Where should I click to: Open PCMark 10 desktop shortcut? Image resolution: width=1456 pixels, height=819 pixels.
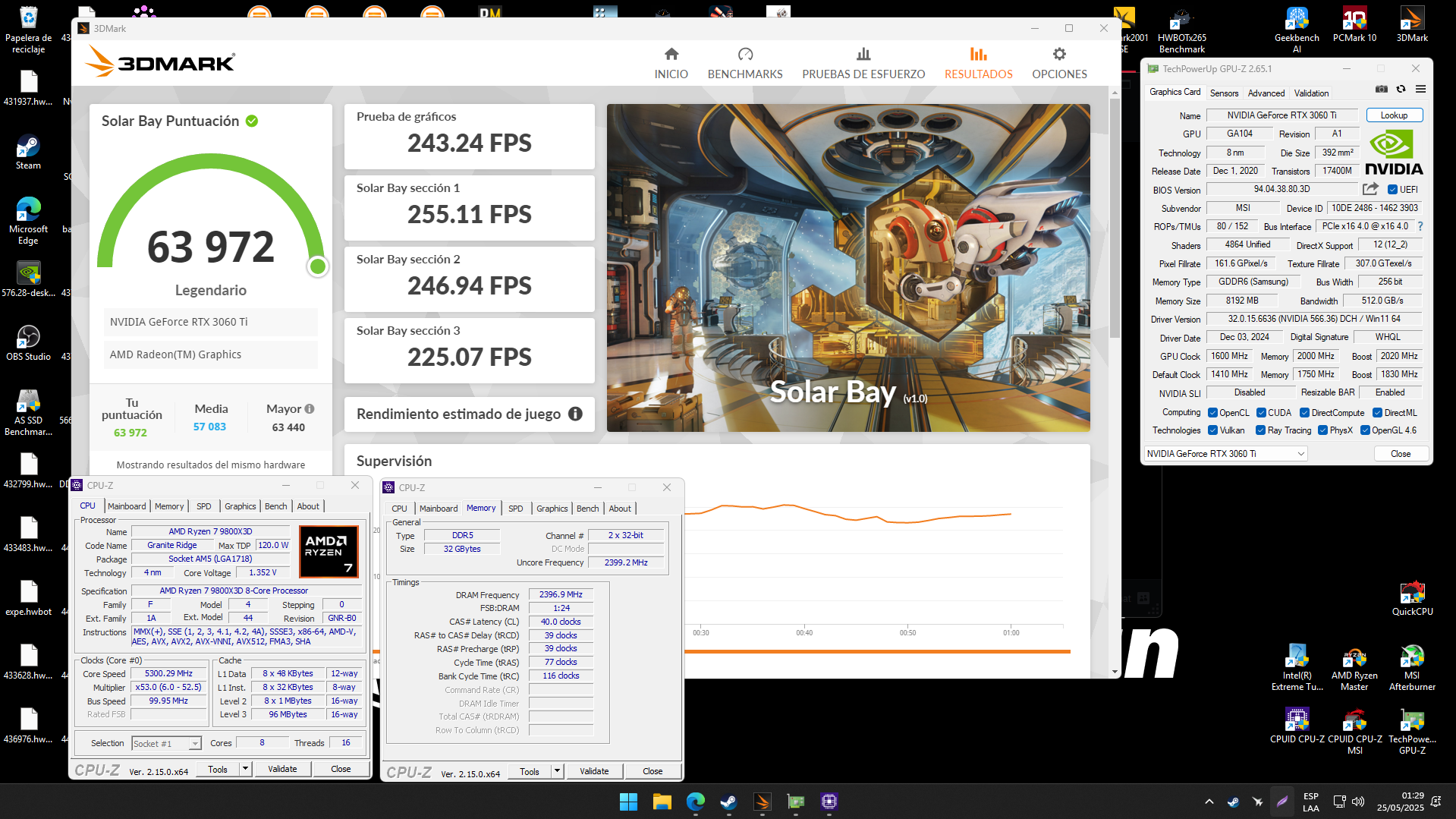[x=1354, y=24]
